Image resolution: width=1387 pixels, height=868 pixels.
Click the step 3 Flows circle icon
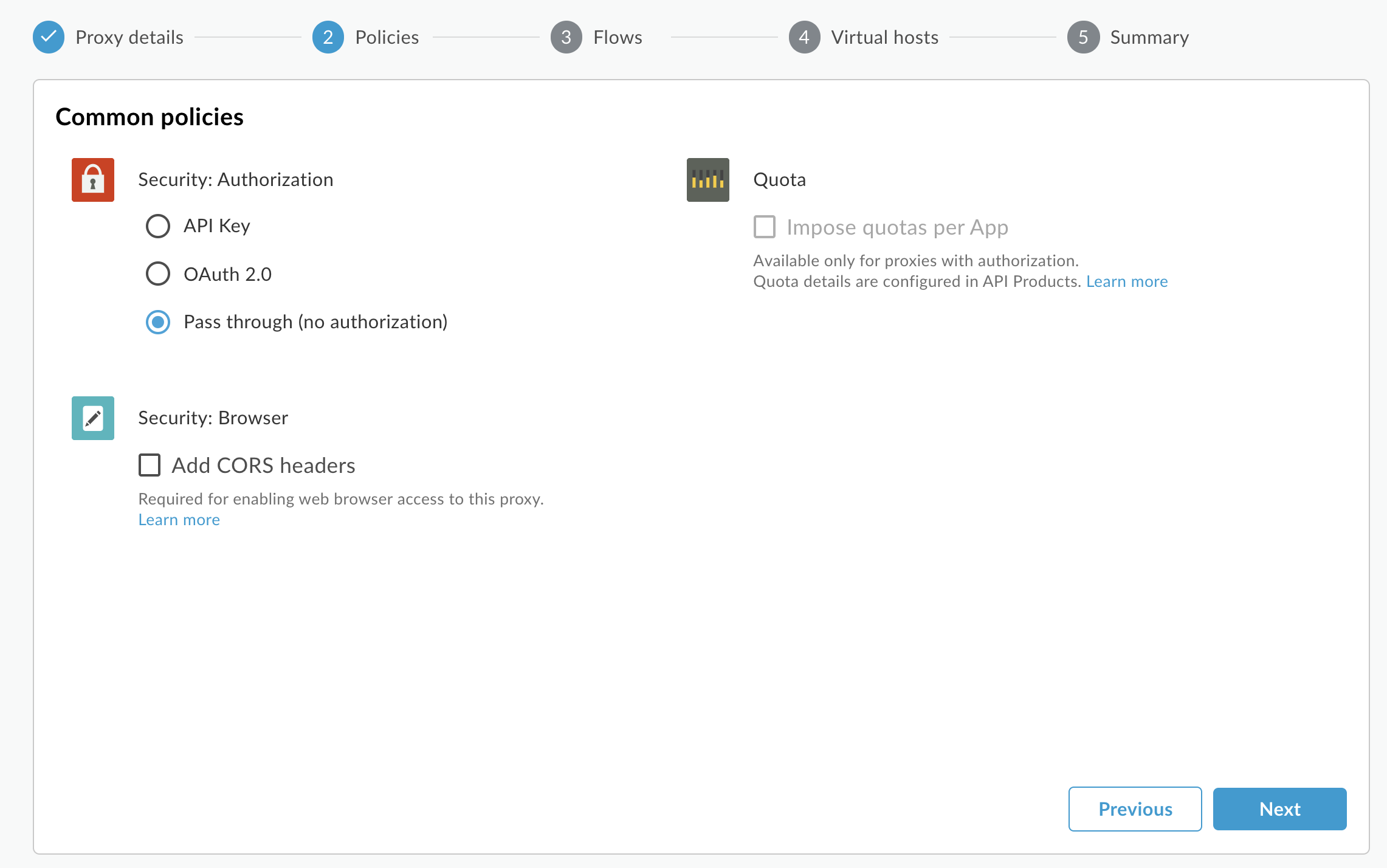[x=565, y=37]
